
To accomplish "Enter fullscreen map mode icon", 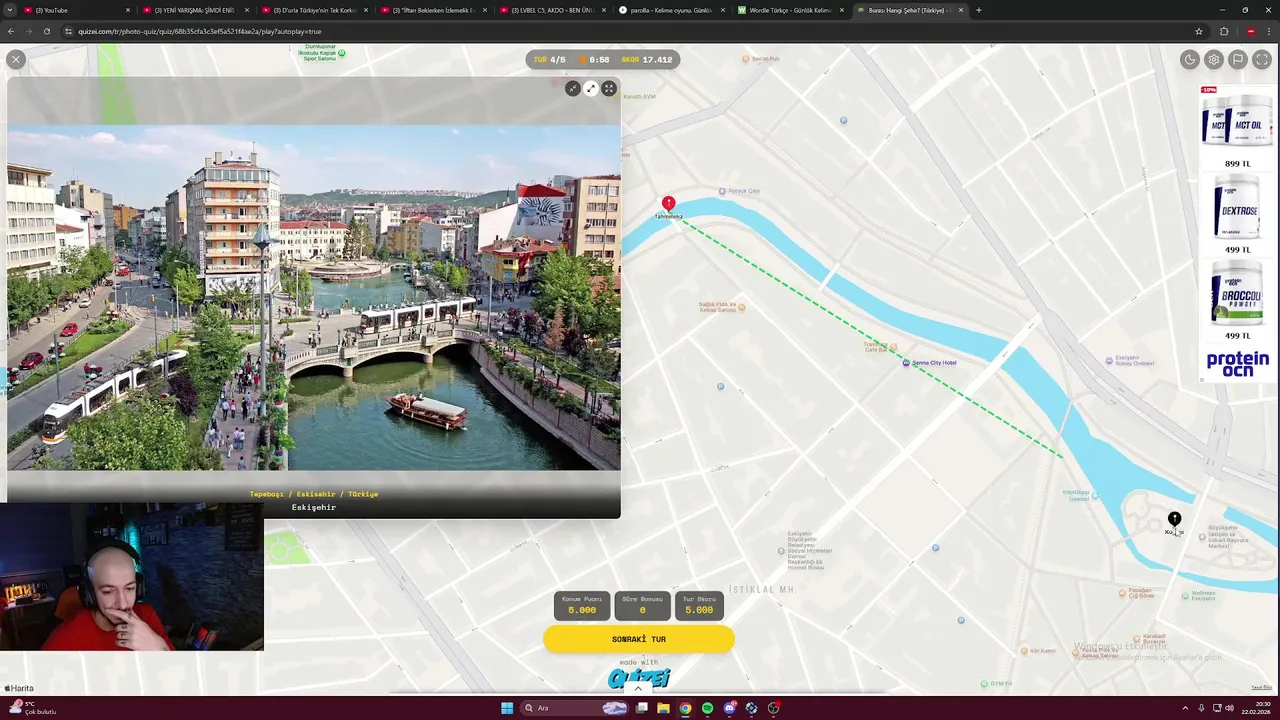I will pyautogui.click(x=1262, y=60).
